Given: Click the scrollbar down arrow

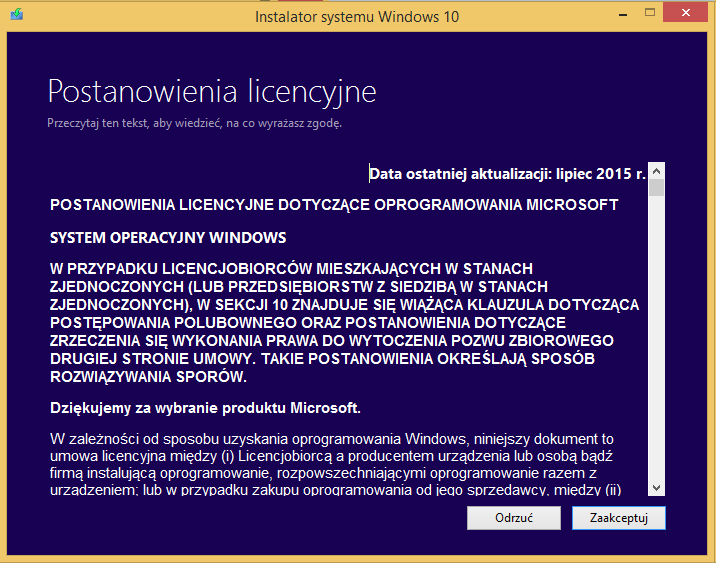Looking at the screenshot, I should click(x=656, y=487).
